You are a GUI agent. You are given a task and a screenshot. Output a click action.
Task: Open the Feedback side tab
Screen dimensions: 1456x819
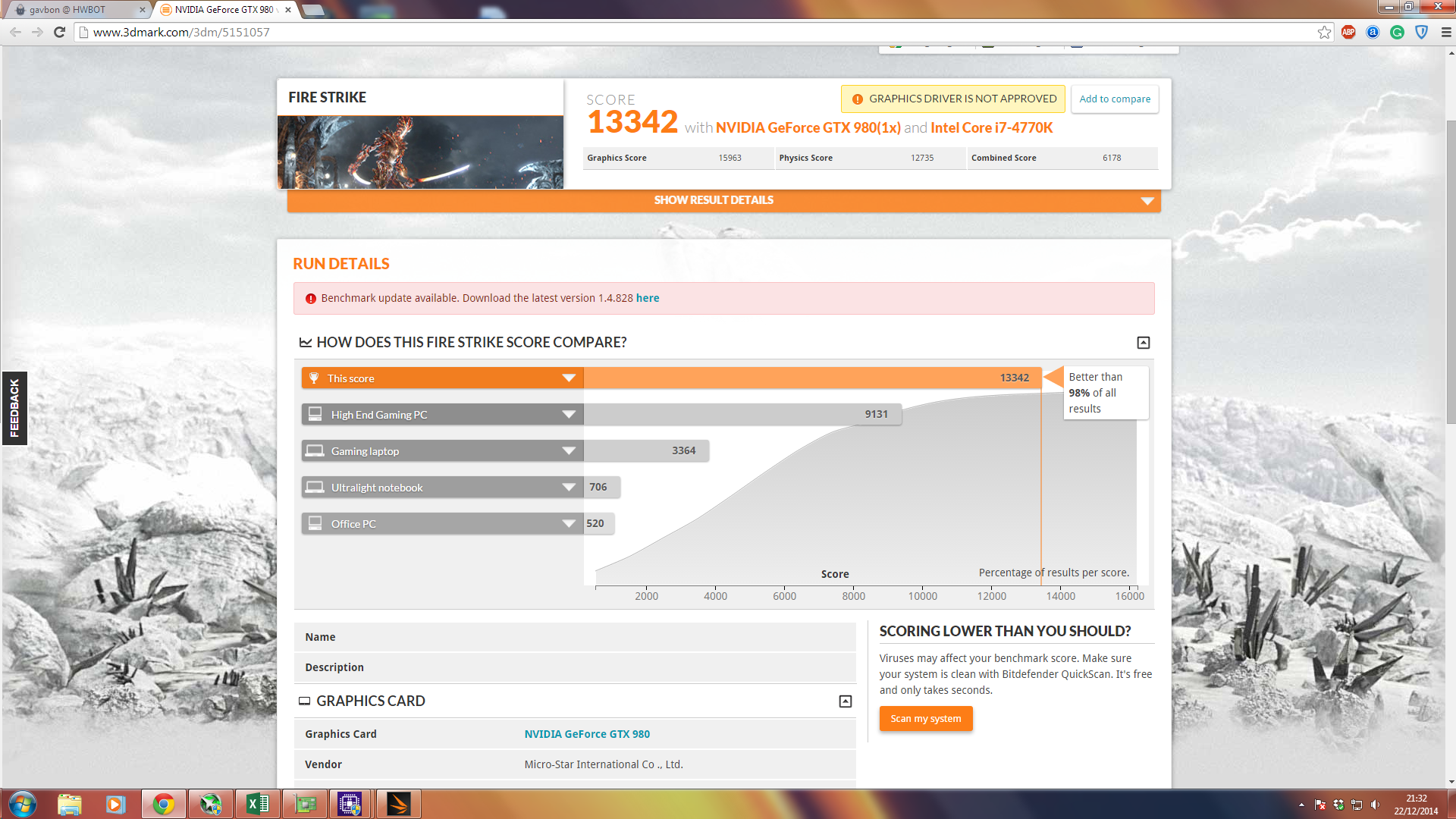(x=14, y=408)
